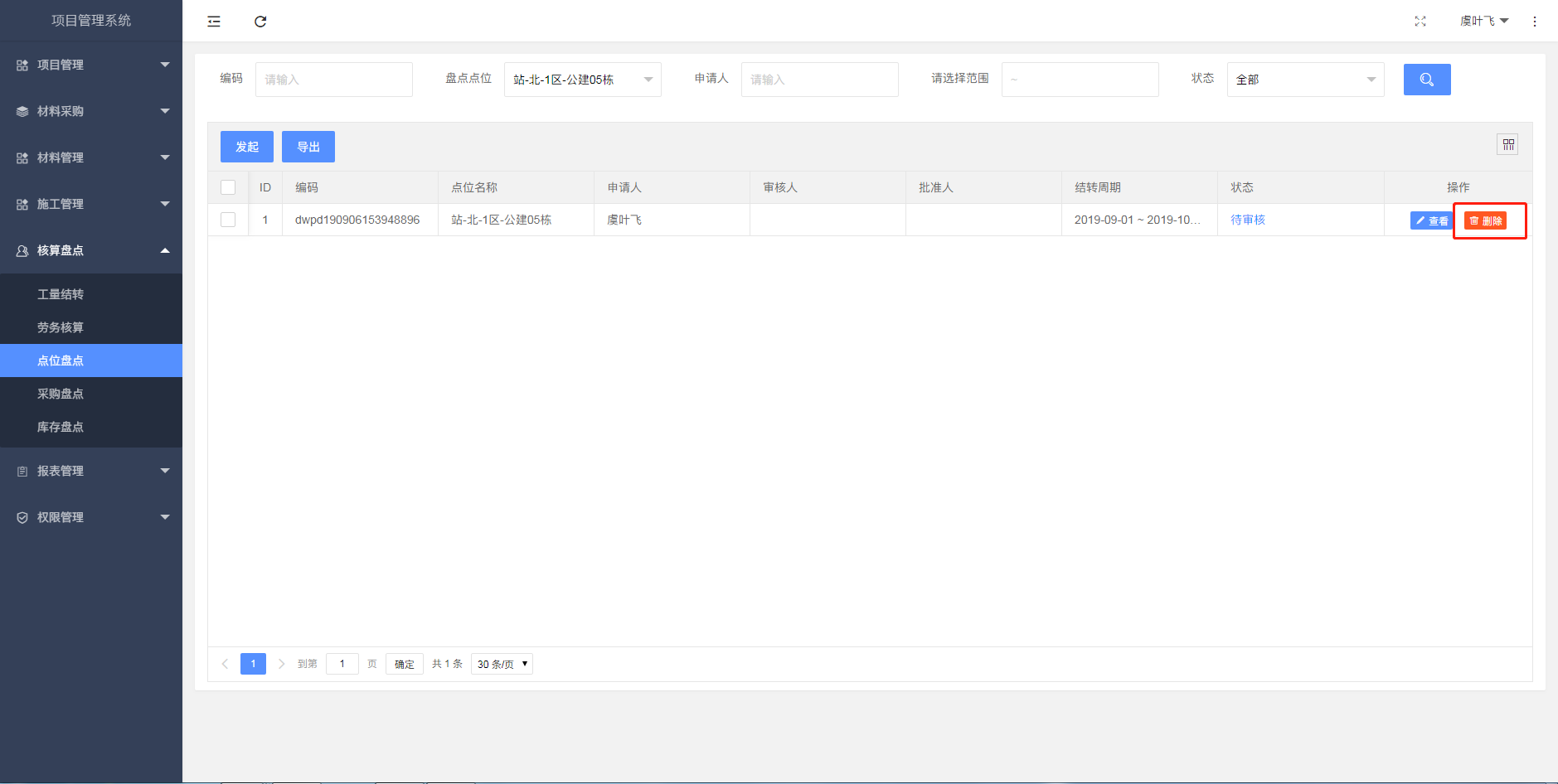Open 采购盘点 submenu item
Viewport: 1558px width, 784px height.
pos(91,394)
